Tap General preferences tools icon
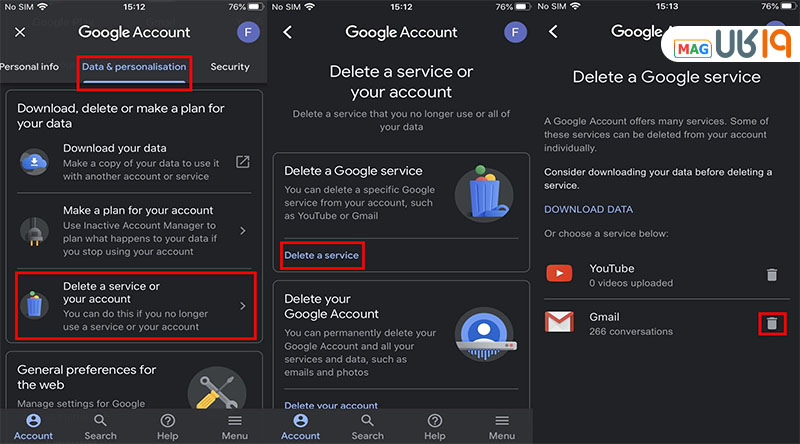 click(217, 390)
